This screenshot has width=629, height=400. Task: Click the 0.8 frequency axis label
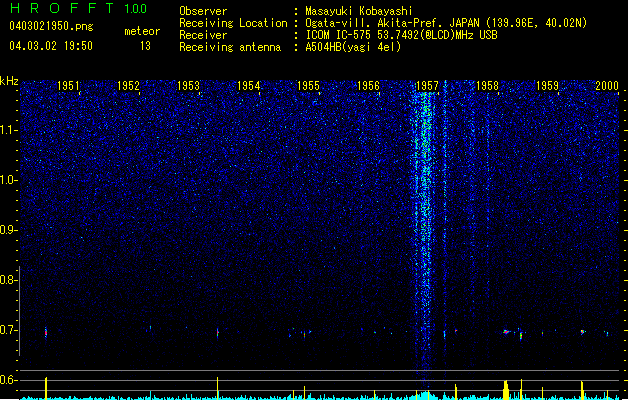pos(8,280)
